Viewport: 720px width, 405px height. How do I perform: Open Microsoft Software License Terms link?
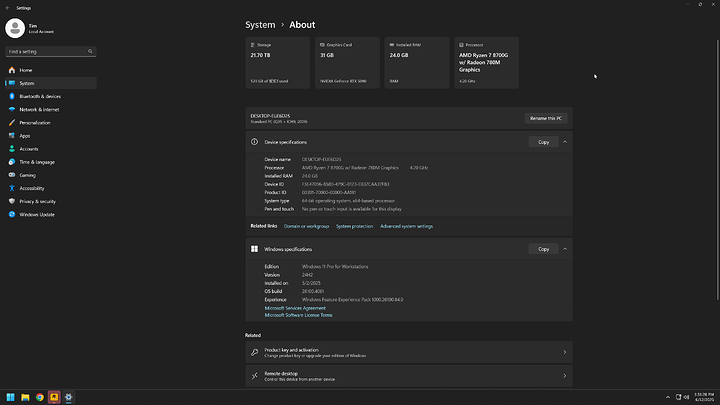[x=298, y=315]
